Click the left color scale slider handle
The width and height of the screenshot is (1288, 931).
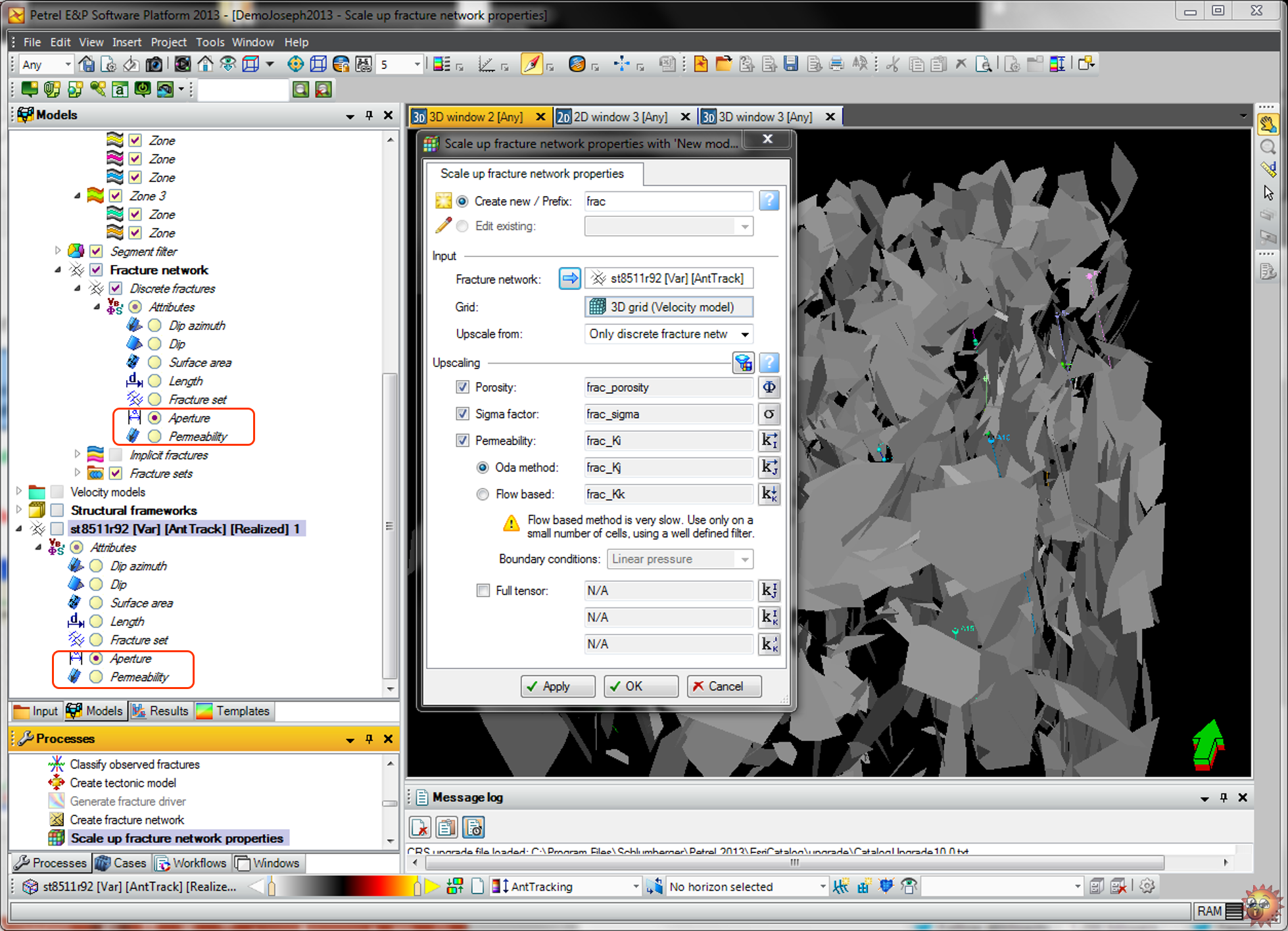[272, 887]
